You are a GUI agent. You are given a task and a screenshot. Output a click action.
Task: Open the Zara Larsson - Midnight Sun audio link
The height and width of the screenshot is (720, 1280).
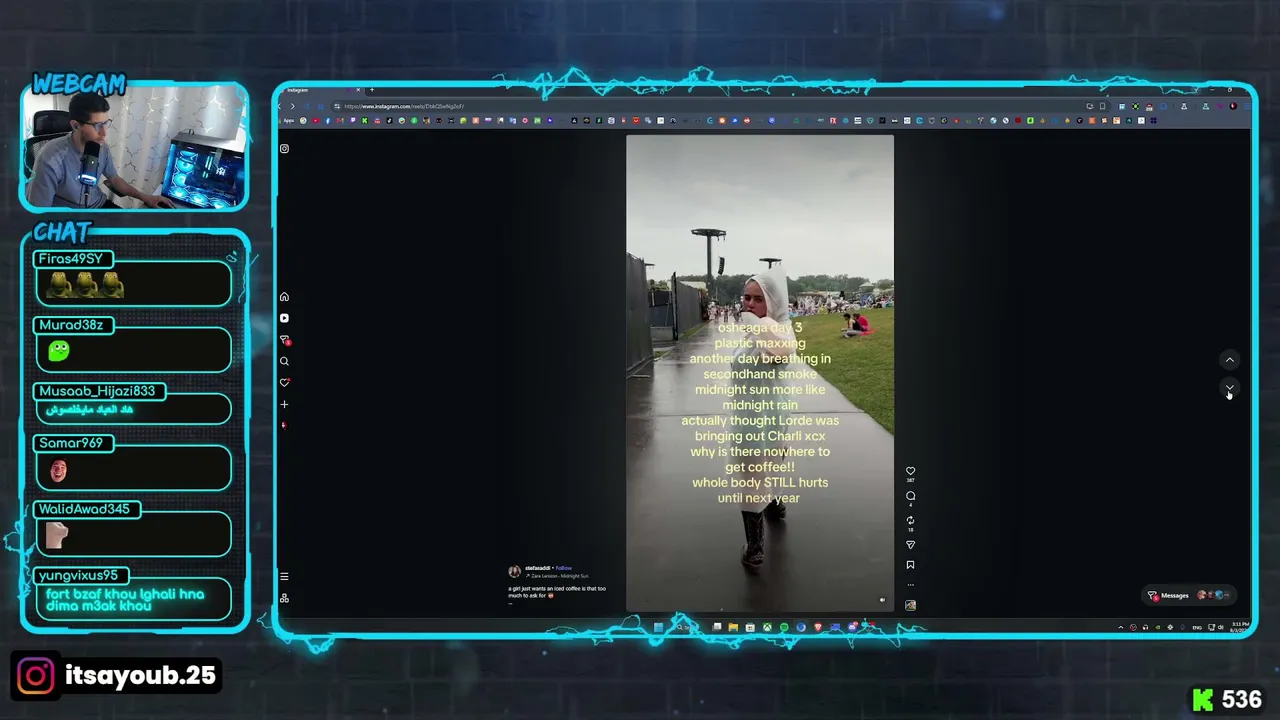click(x=559, y=576)
